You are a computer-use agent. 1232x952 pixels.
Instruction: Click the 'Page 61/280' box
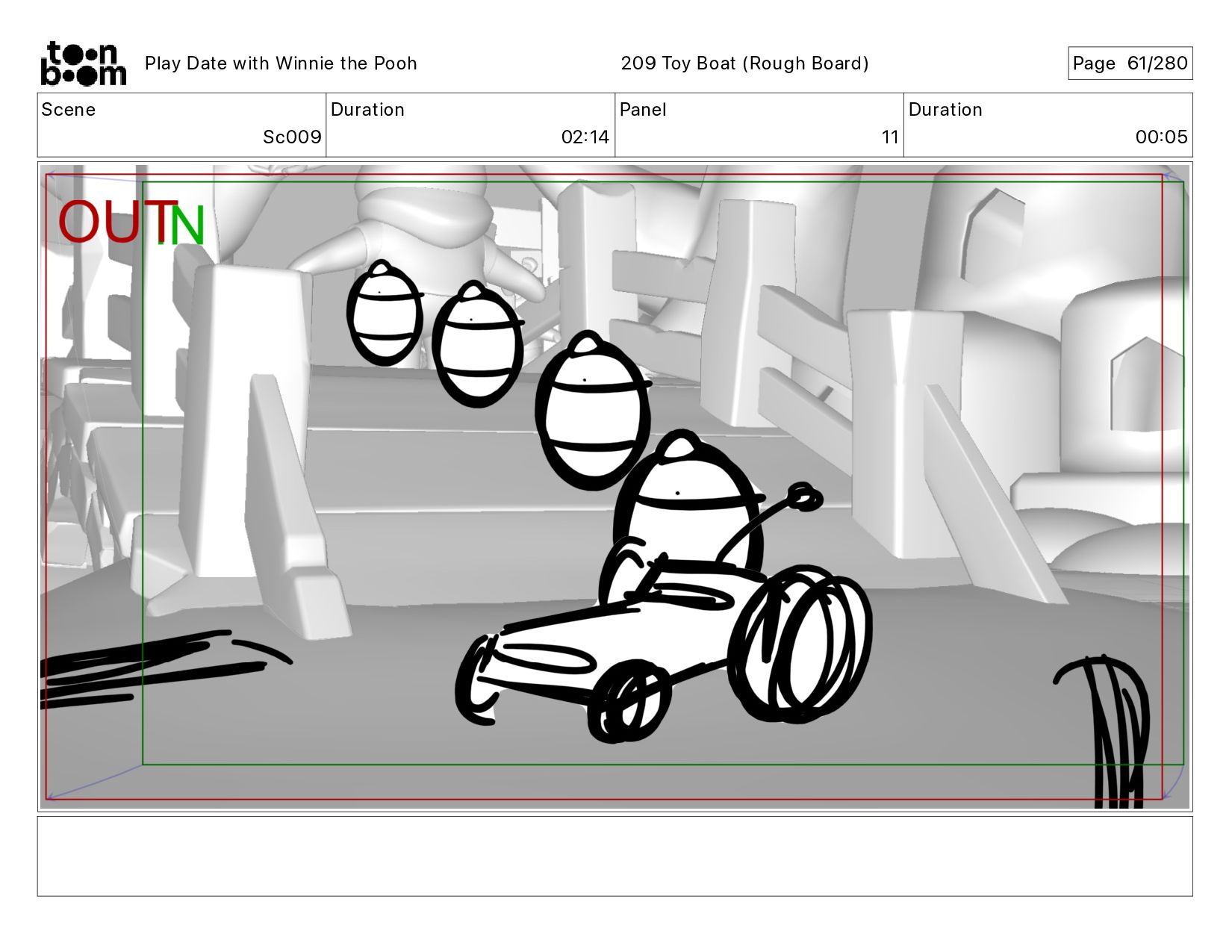click(1130, 63)
